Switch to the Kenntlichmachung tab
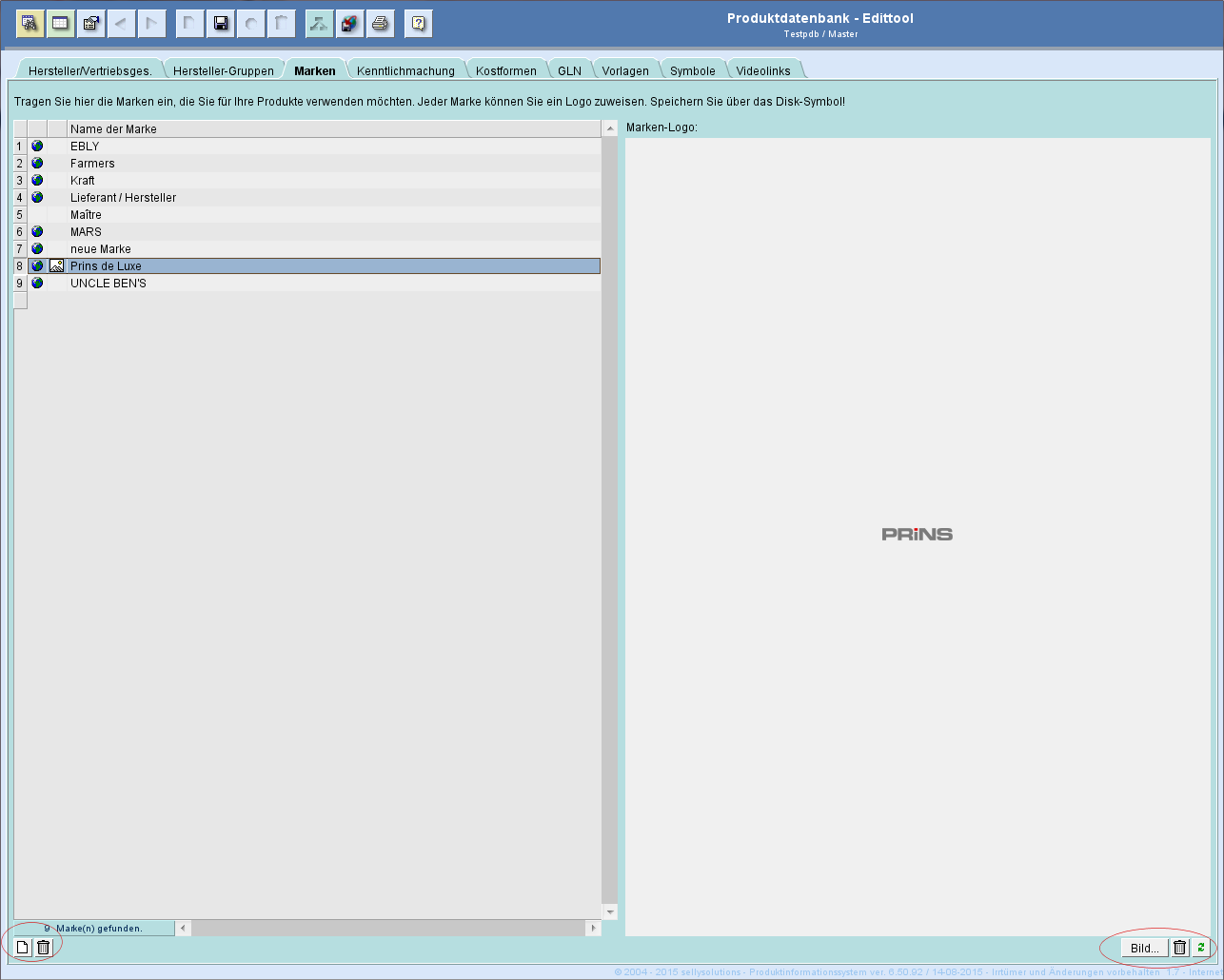This screenshot has width=1224, height=980. coord(405,70)
